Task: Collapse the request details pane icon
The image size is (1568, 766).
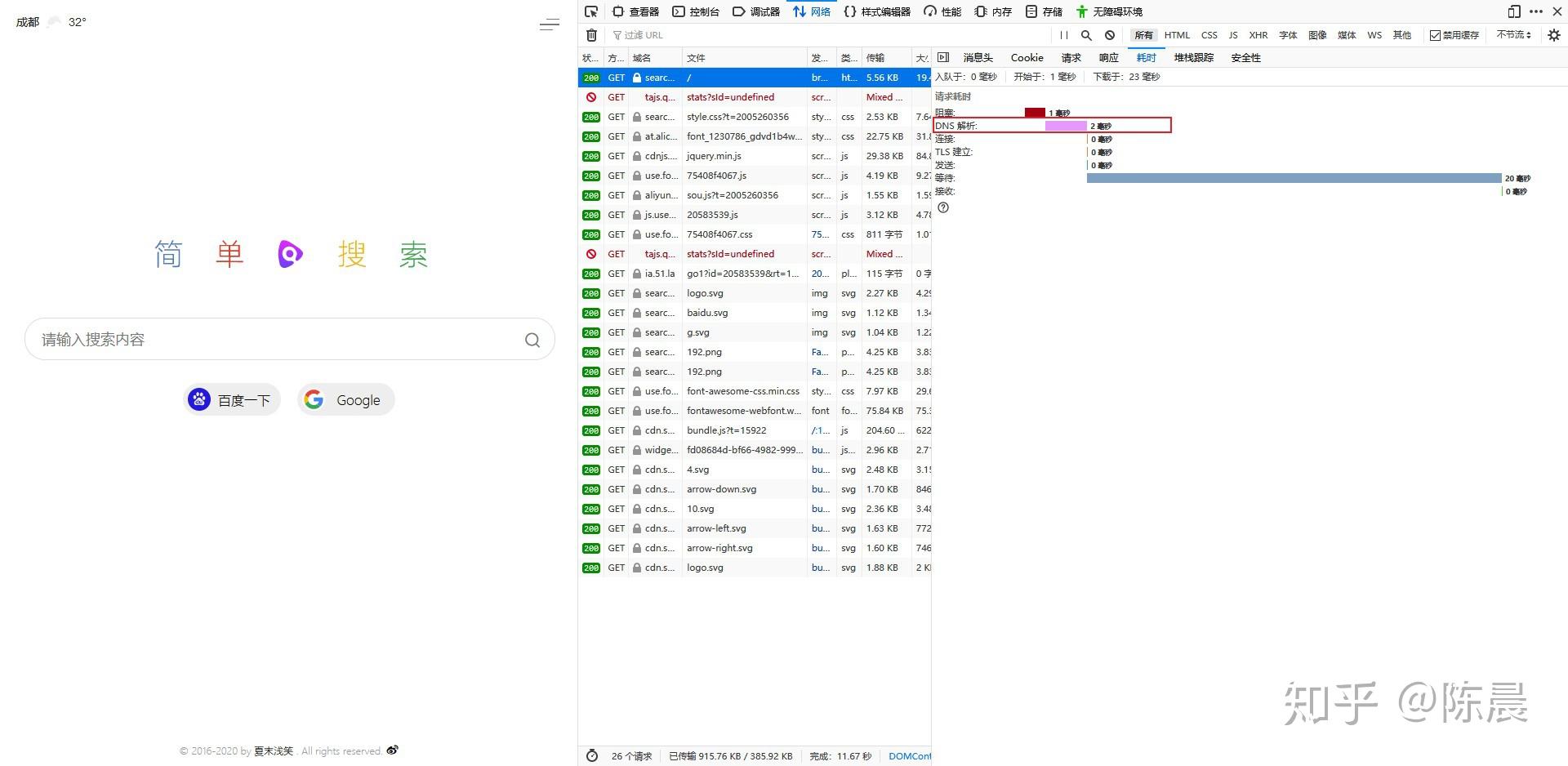Action: pyautogui.click(x=943, y=57)
